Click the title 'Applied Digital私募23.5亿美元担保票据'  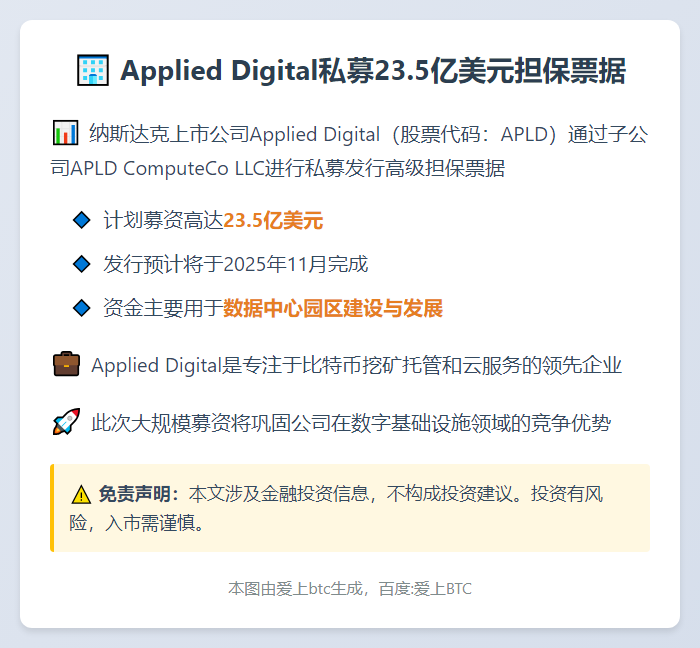[373, 71]
